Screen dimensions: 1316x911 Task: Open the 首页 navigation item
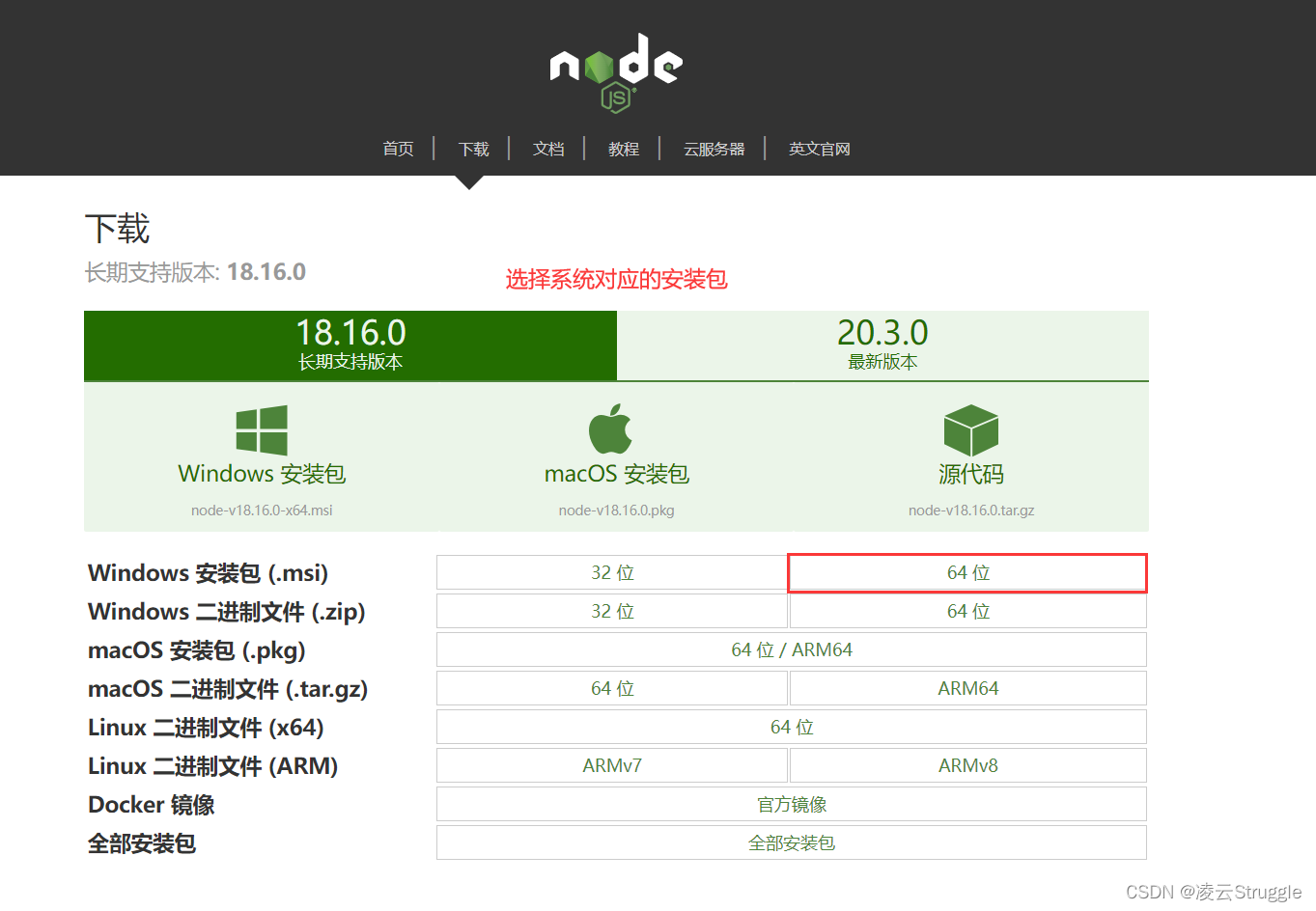398,149
